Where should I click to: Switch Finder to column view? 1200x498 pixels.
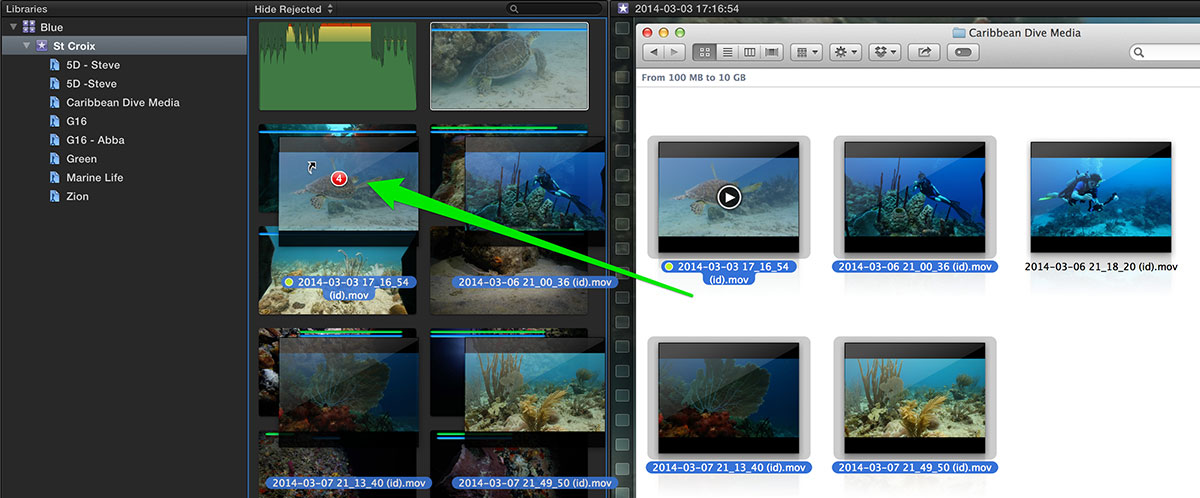(749, 52)
